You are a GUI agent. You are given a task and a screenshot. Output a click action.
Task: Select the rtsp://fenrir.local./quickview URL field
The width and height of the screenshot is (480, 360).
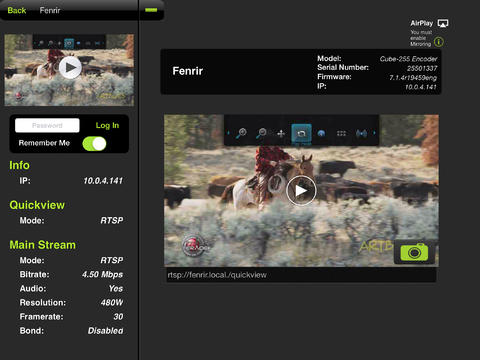[x=301, y=275]
